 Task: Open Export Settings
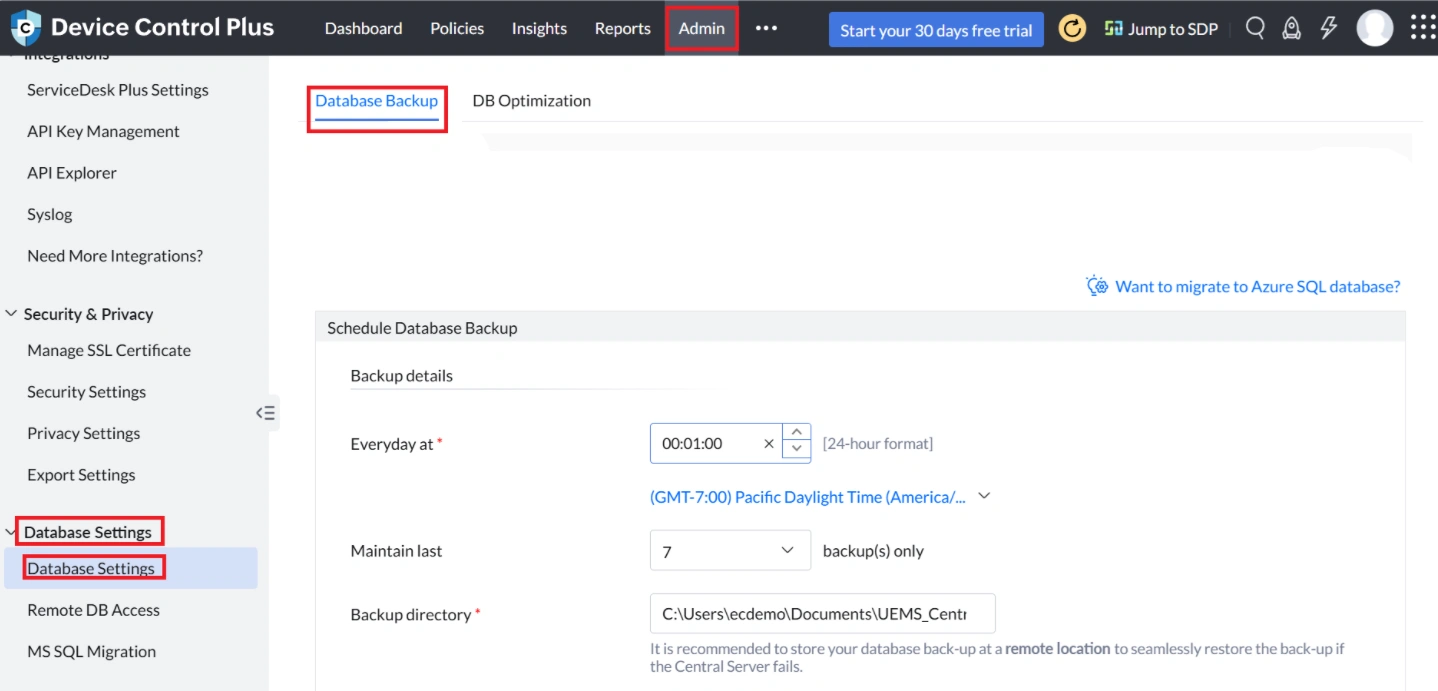(81, 475)
